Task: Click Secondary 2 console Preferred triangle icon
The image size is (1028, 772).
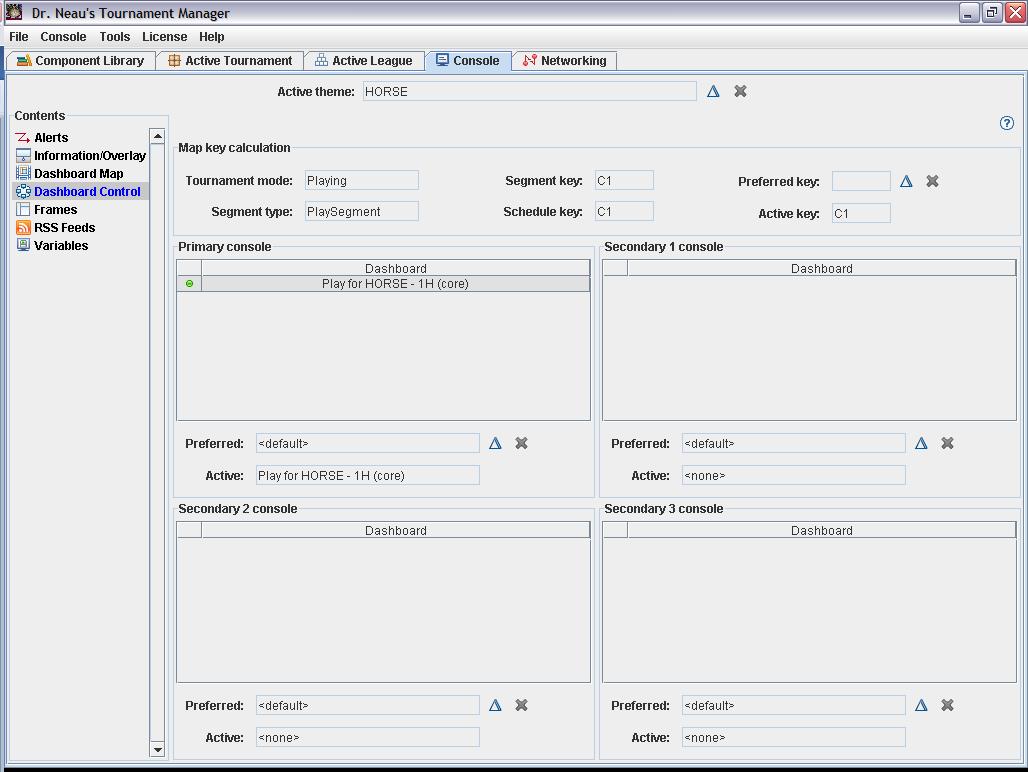Action: [x=495, y=705]
